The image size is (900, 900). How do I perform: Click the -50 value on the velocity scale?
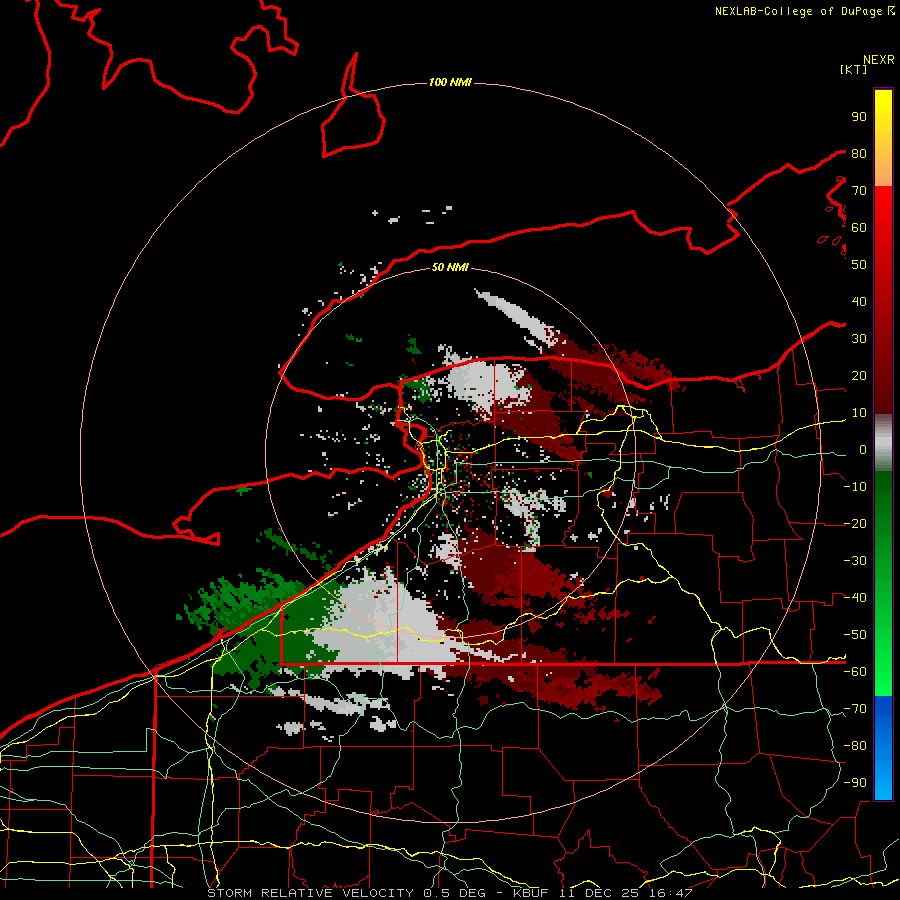coord(855,635)
